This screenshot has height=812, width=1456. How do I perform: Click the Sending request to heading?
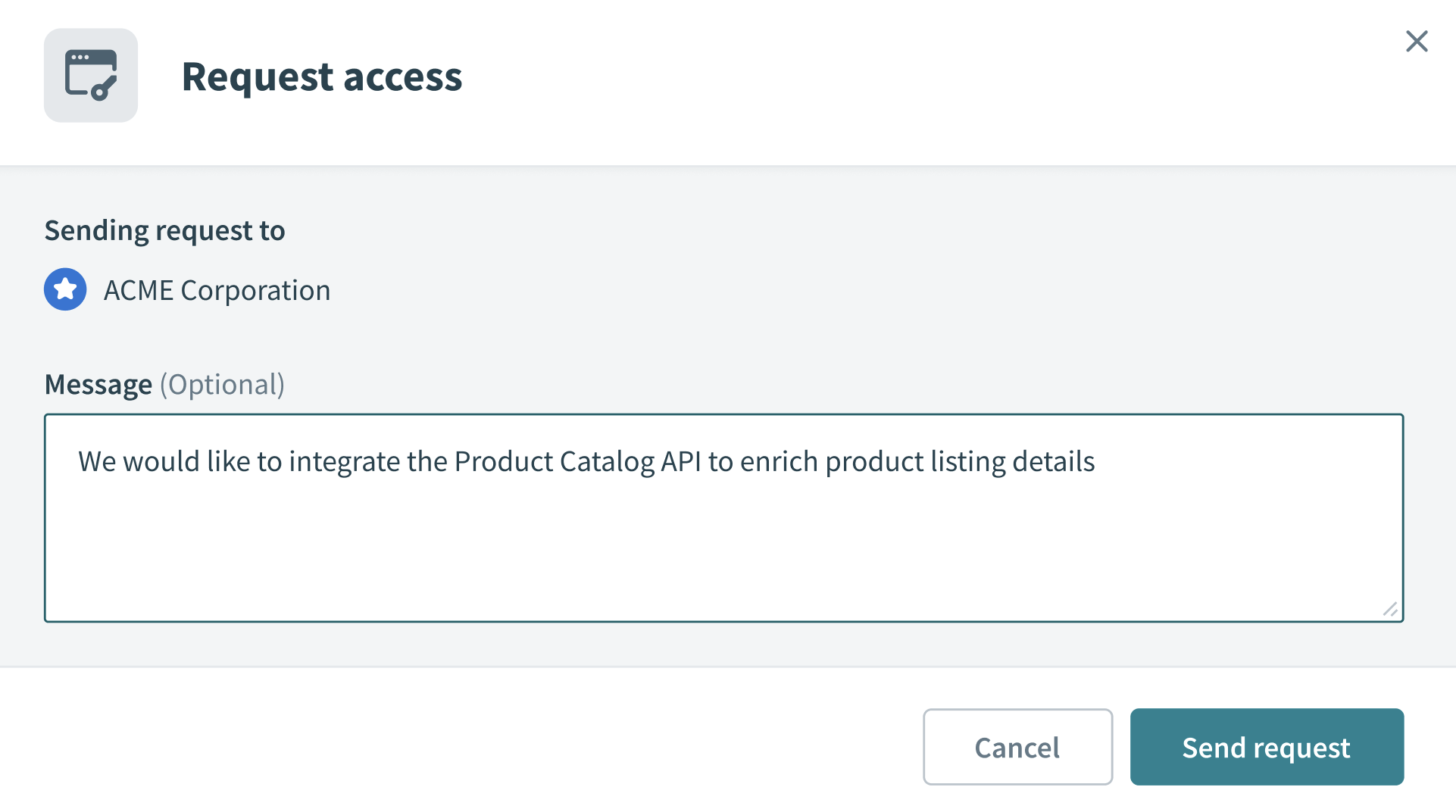click(164, 230)
